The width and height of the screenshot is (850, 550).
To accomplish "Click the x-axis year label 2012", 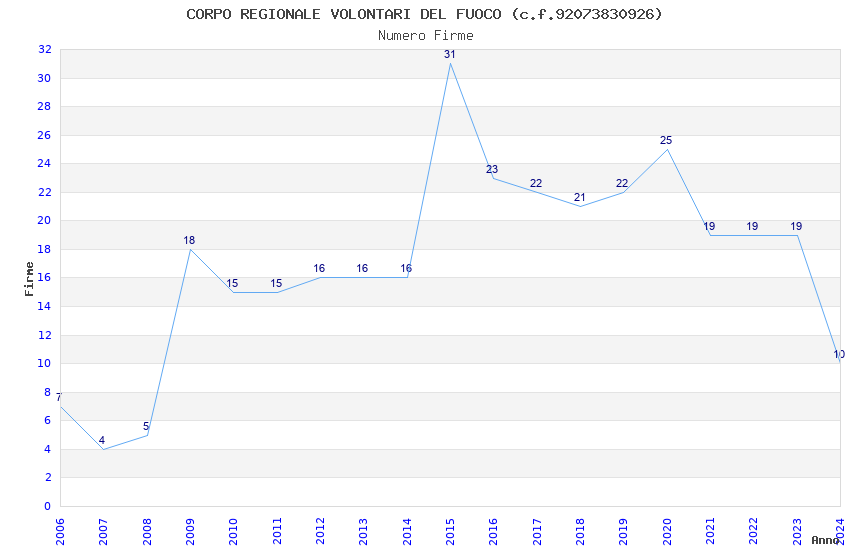I will pyautogui.click(x=320, y=532).
